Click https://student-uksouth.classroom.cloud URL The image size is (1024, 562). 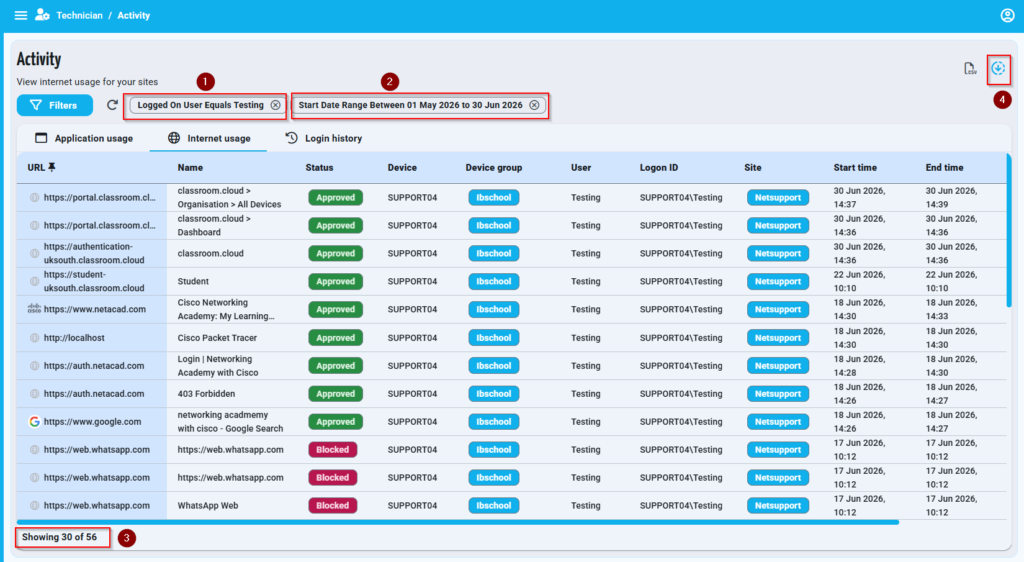click(x=94, y=281)
